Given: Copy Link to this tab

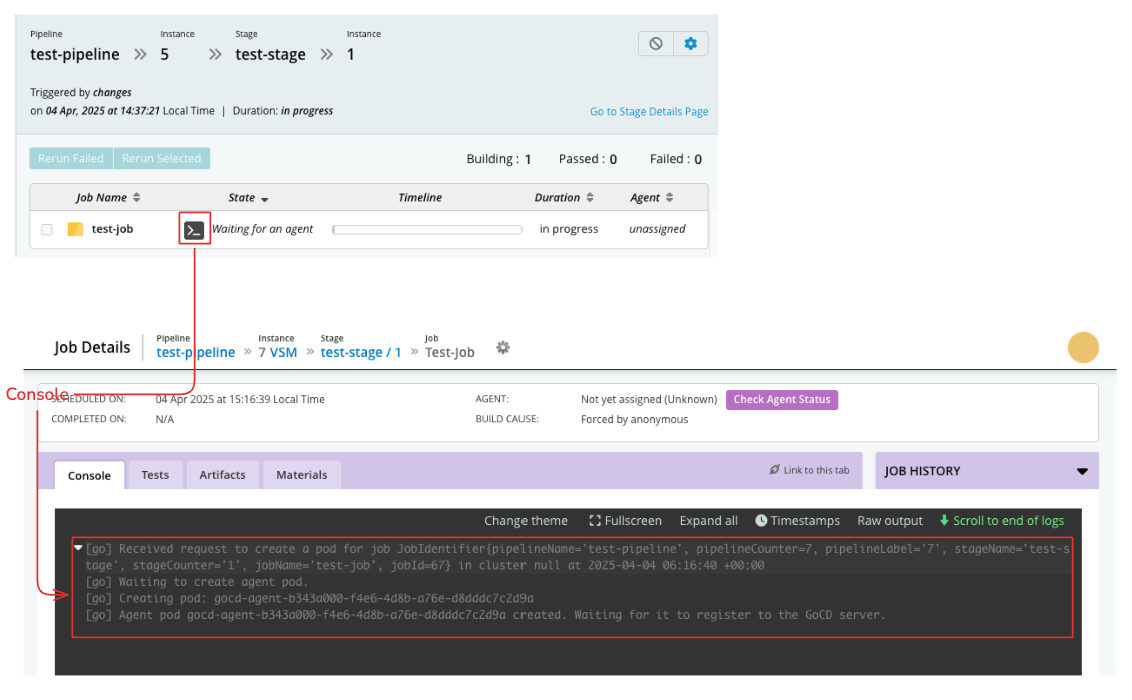Looking at the screenshot, I should pos(809,470).
